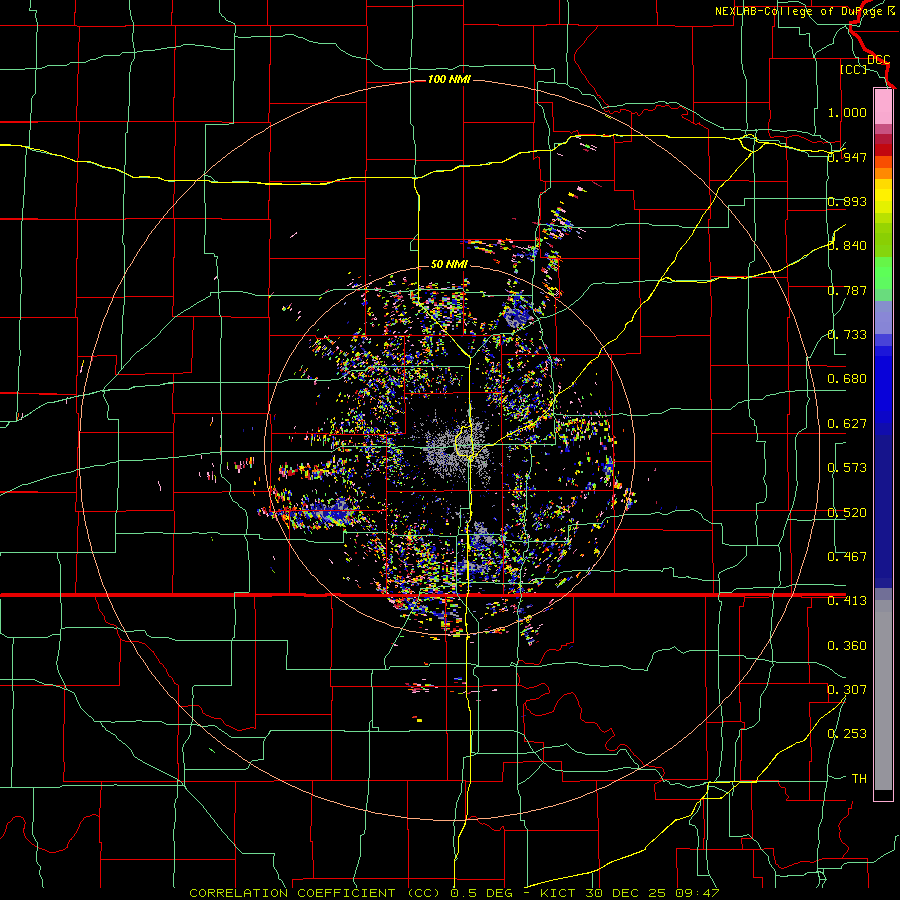Click the 0.520 color scale value

[847, 513]
